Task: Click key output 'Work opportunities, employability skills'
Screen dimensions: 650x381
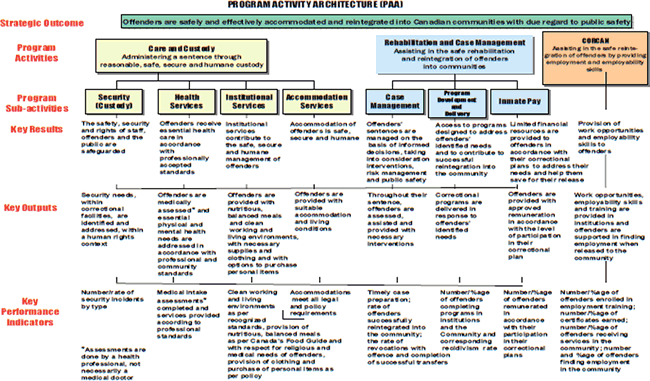Action: point(609,226)
